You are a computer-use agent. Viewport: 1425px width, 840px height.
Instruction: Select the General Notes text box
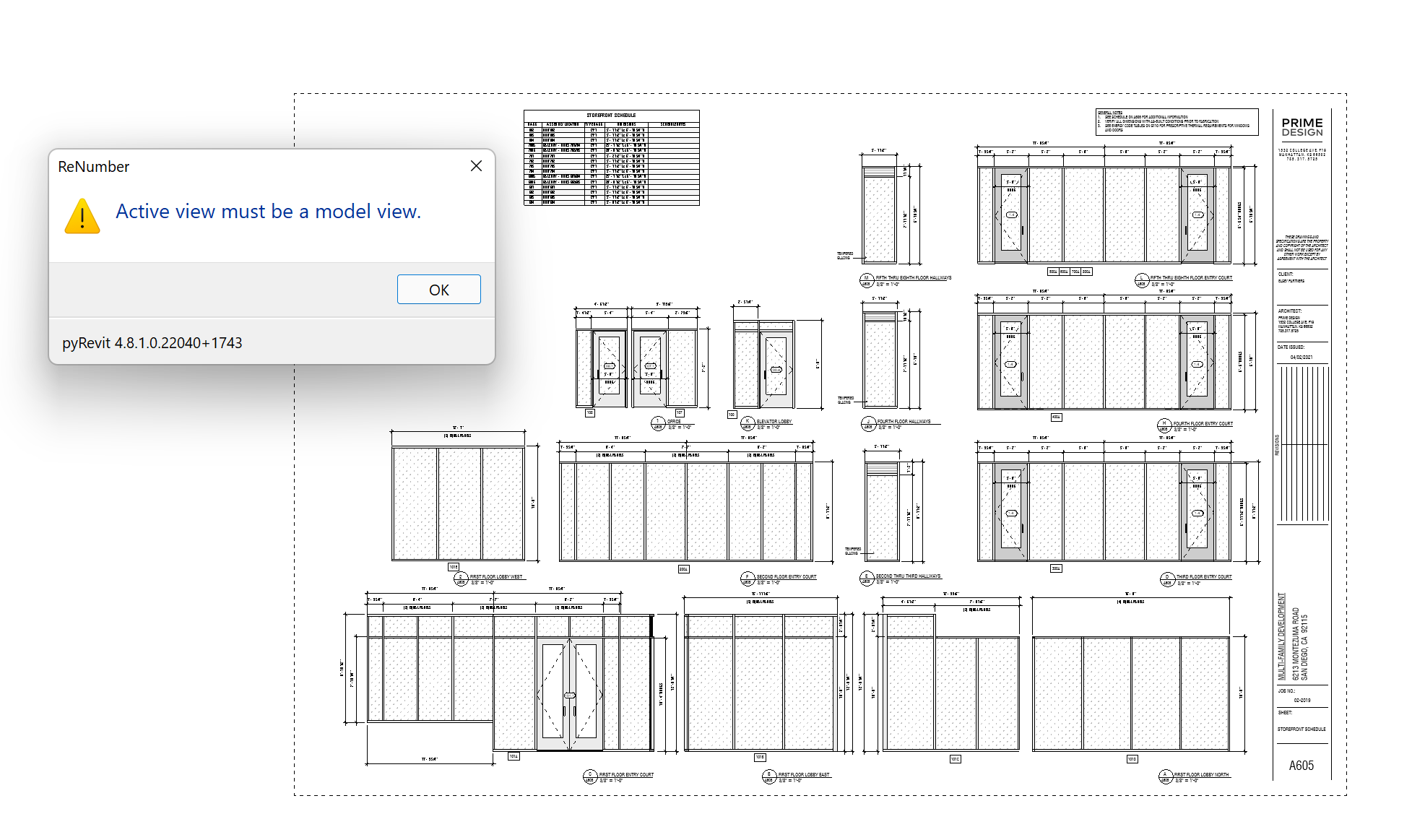click(1176, 121)
